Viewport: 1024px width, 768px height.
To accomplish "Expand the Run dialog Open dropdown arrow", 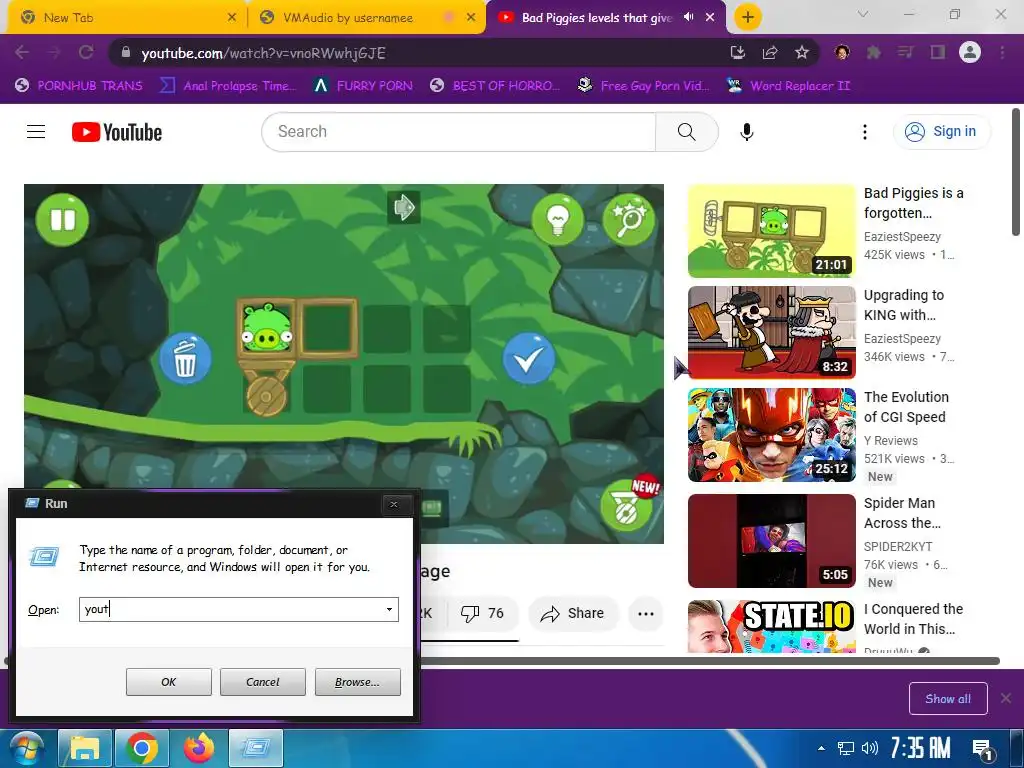I will (389, 609).
